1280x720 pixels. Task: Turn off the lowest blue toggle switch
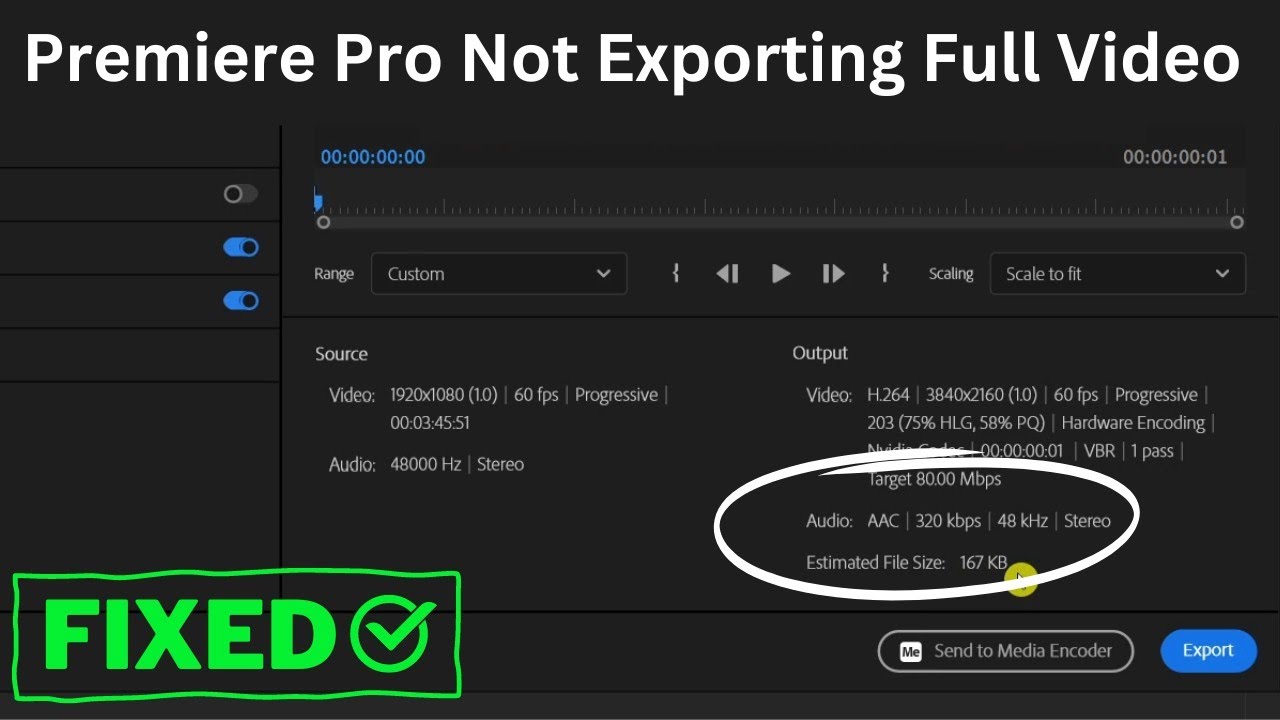tap(241, 301)
